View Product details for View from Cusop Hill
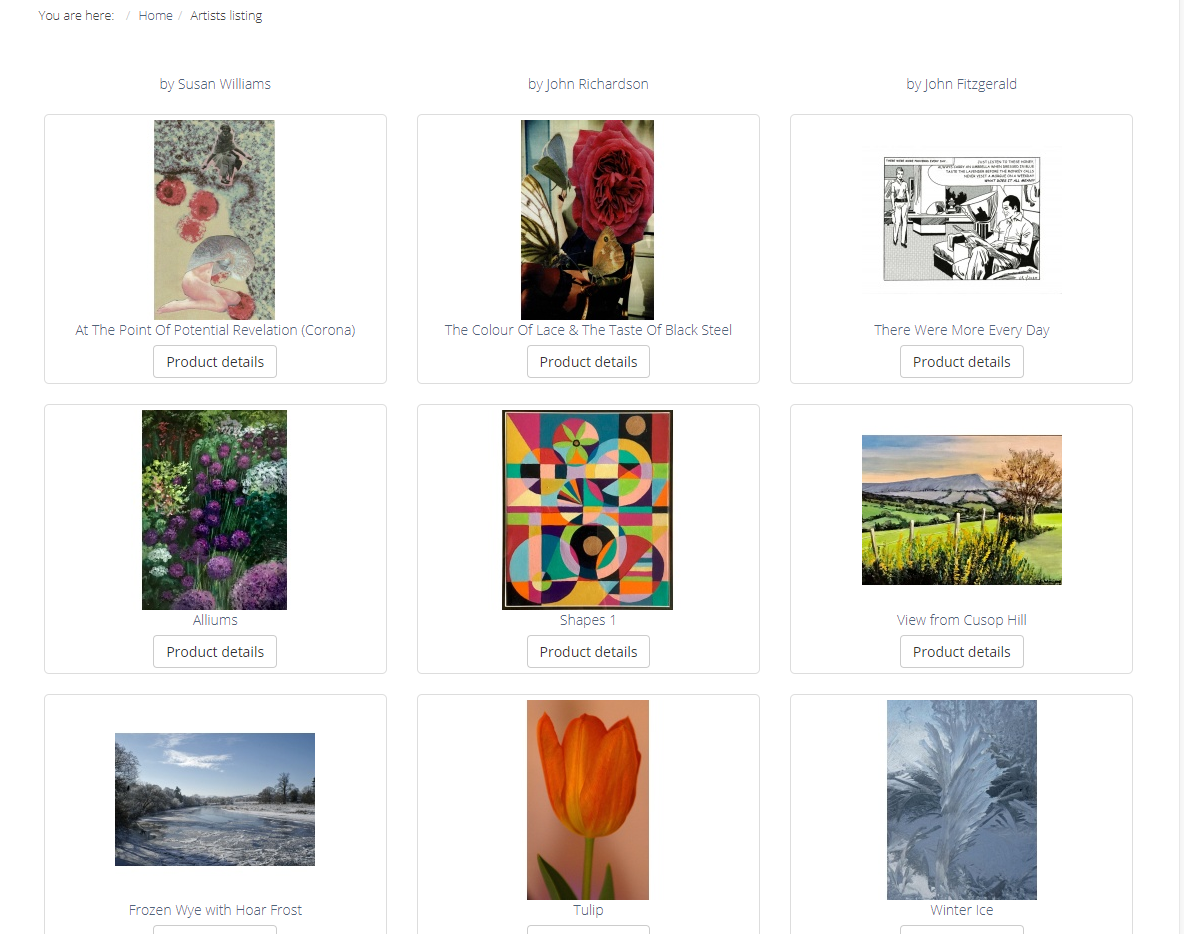Image resolution: width=1184 pixels, height=934 pixels. (961, 652)
